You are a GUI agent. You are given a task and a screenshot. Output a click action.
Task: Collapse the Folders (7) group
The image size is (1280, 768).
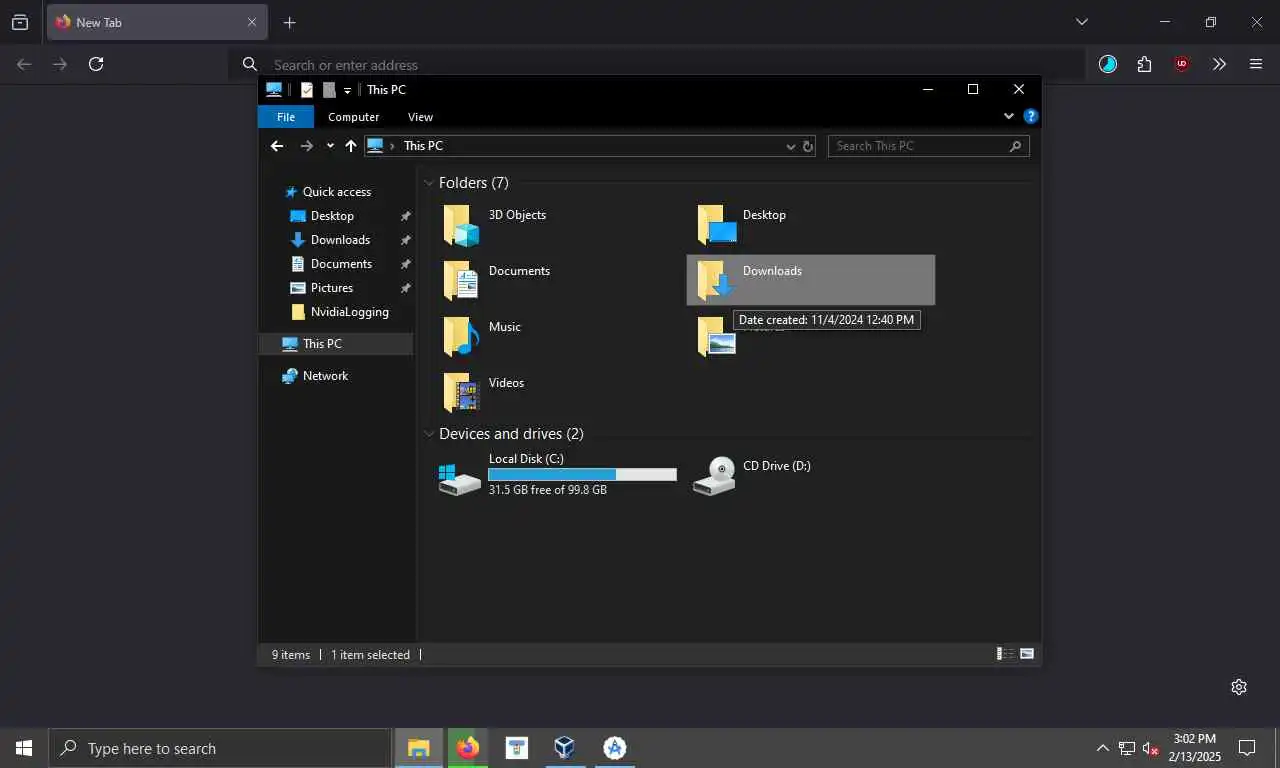pos(429,183)
